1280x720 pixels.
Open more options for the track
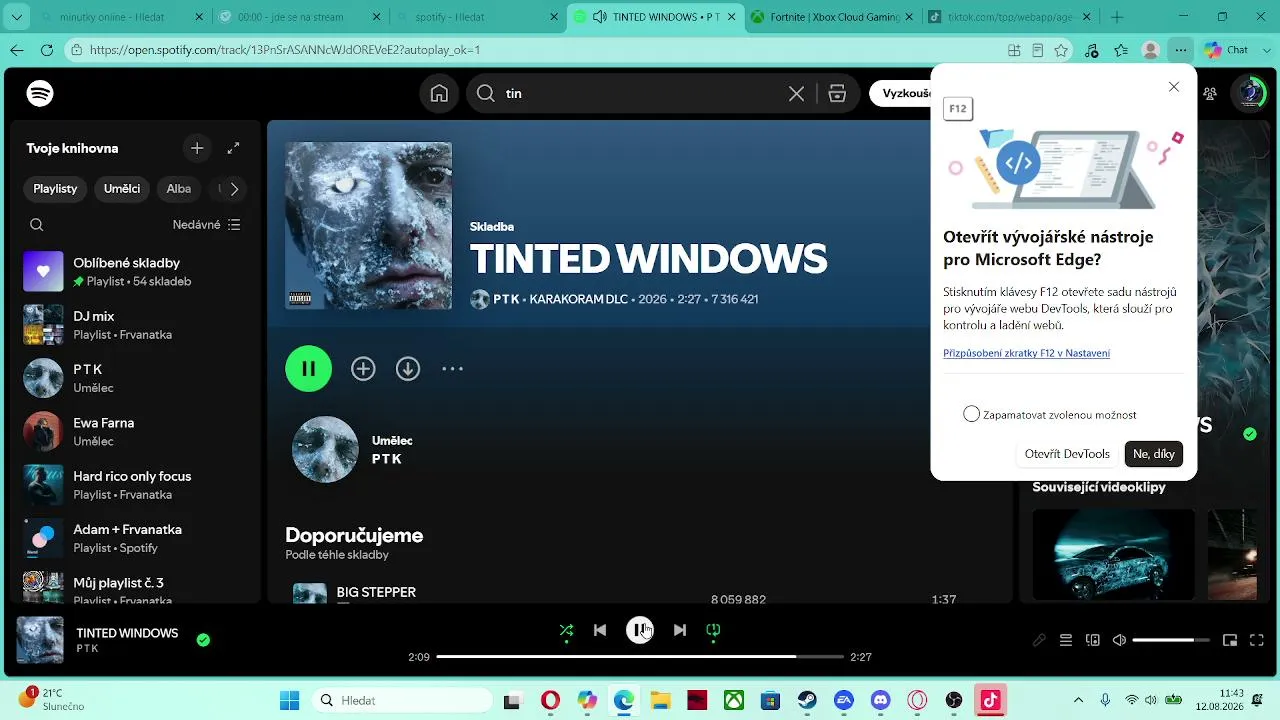click(453, 369)
